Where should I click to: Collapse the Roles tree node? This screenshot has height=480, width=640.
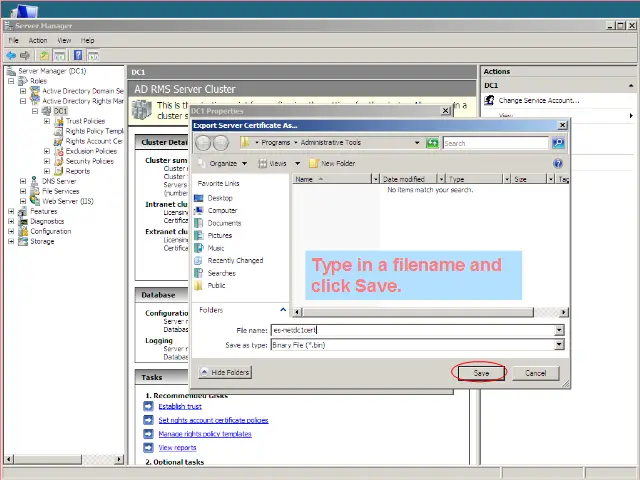[x=11, y=81]
